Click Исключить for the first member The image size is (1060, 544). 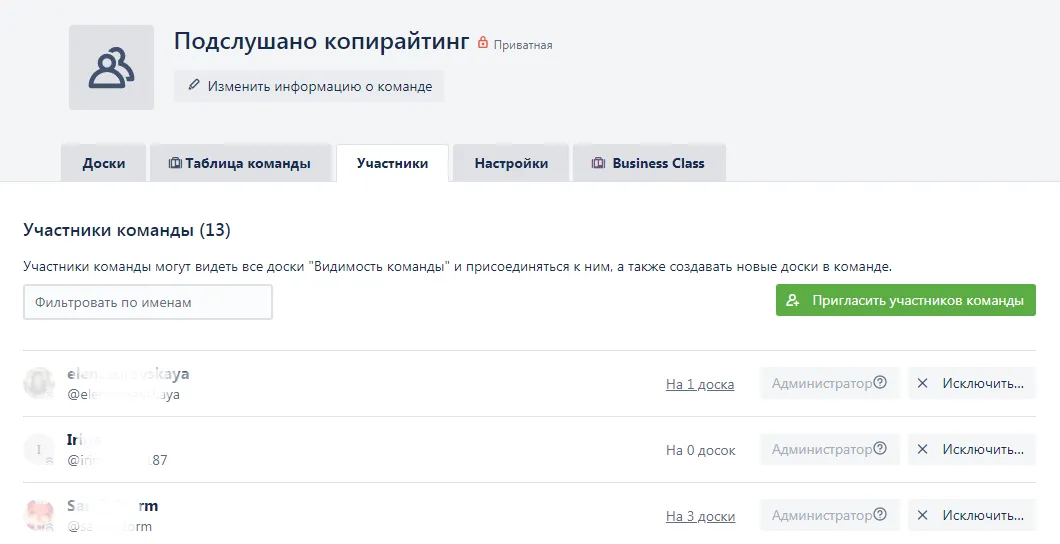coord(971,383)
